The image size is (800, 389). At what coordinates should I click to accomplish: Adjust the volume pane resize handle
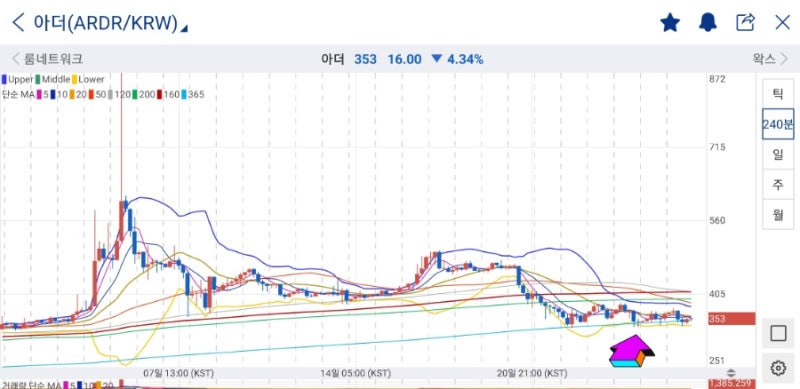tap(731, 373)
